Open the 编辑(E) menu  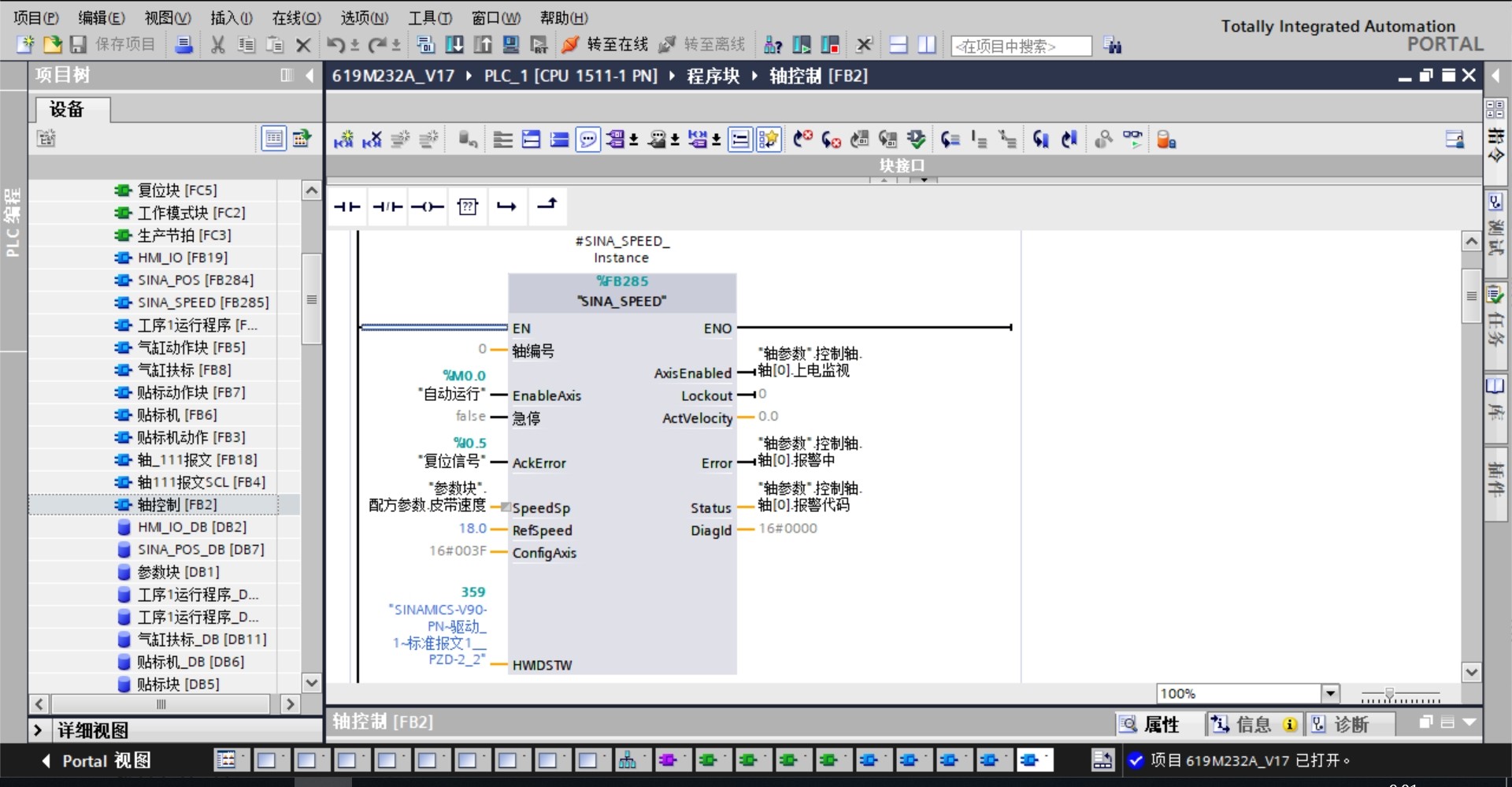click(x=102, y=17)
